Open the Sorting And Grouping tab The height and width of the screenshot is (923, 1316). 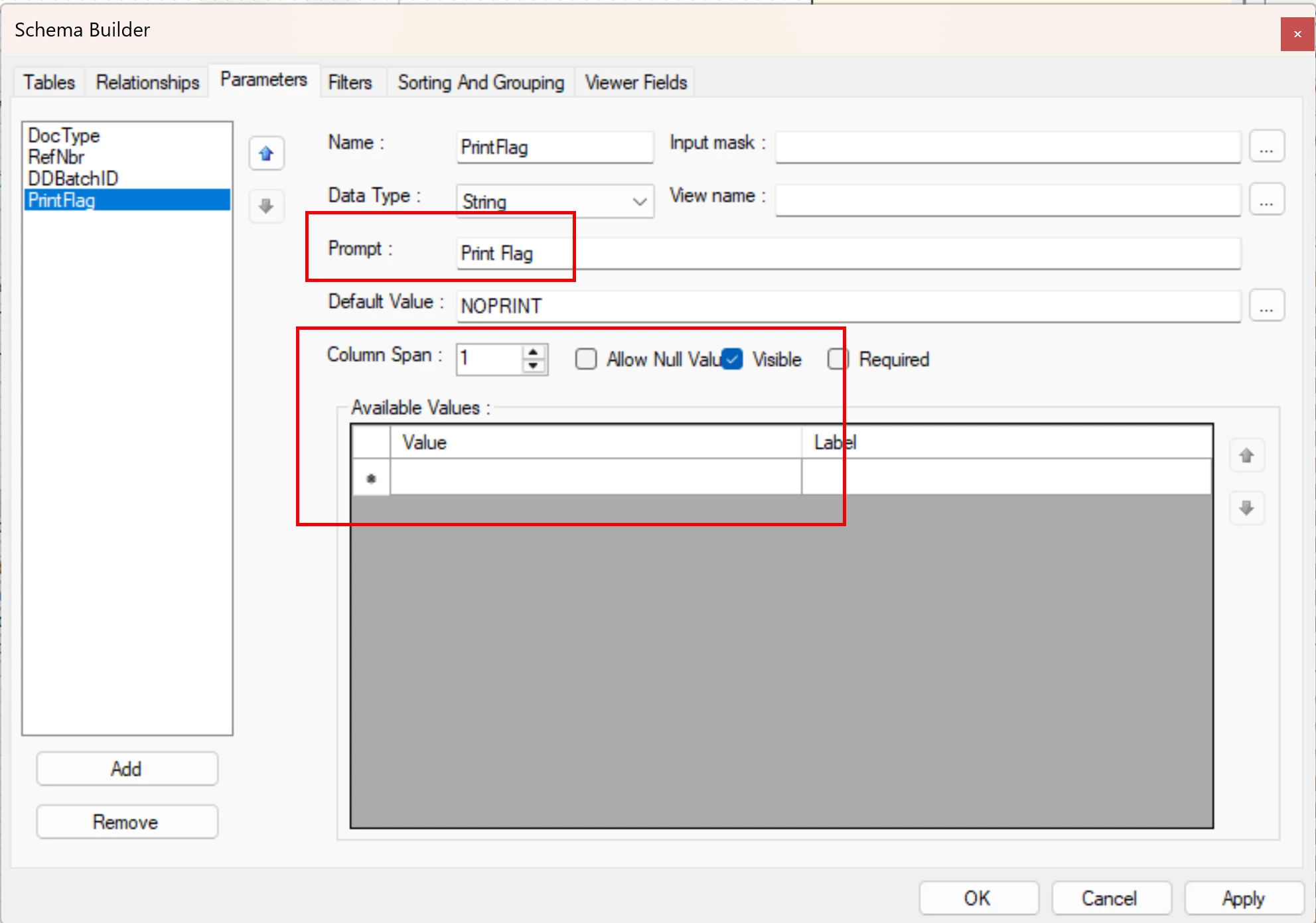tap(480, 82)
